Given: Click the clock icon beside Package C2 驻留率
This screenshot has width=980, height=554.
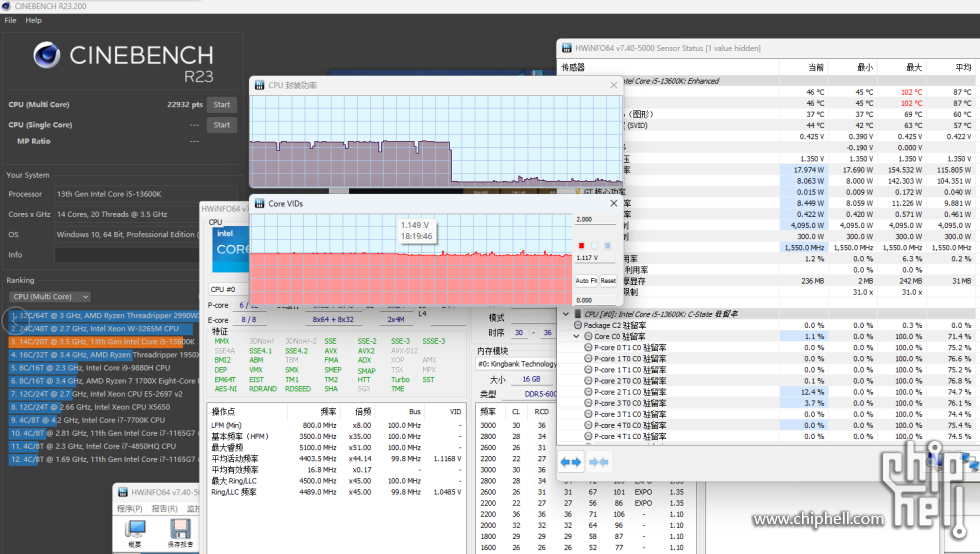Looking at the screenshot, I should [x=578, y=325].
